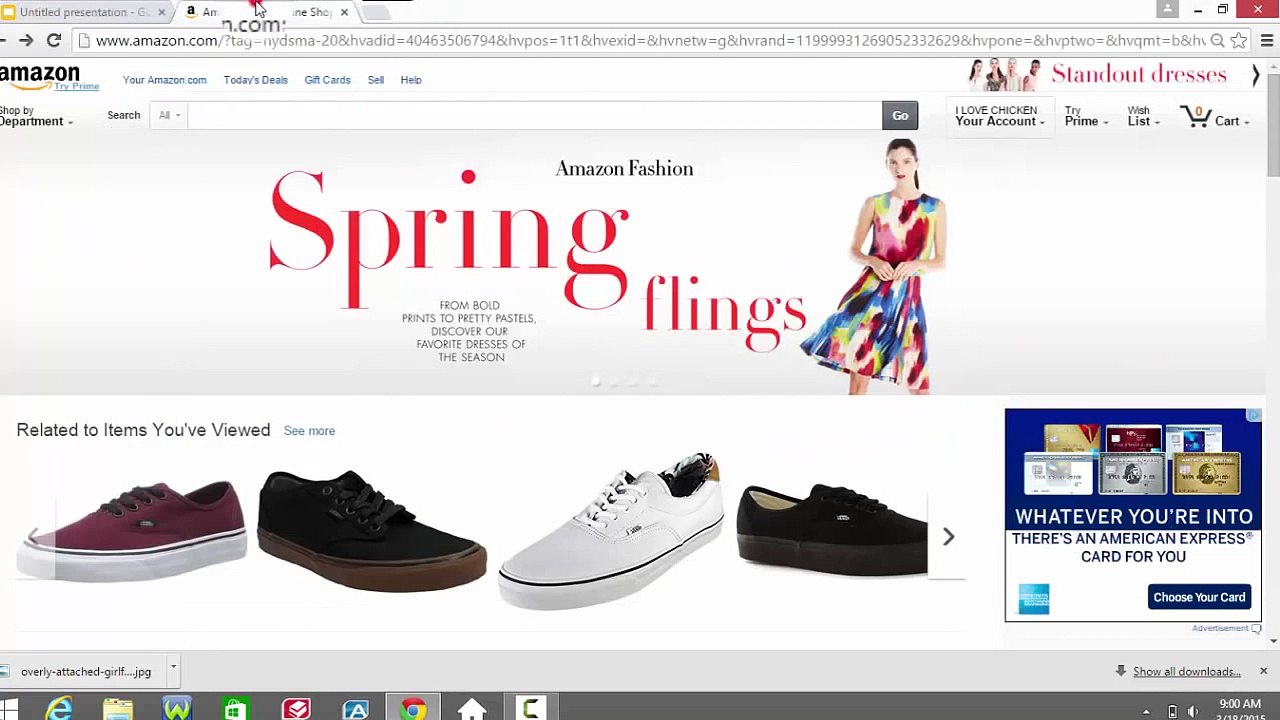Click the browser address bar URL
1280x720 pixels.
(x=650, y=41)
